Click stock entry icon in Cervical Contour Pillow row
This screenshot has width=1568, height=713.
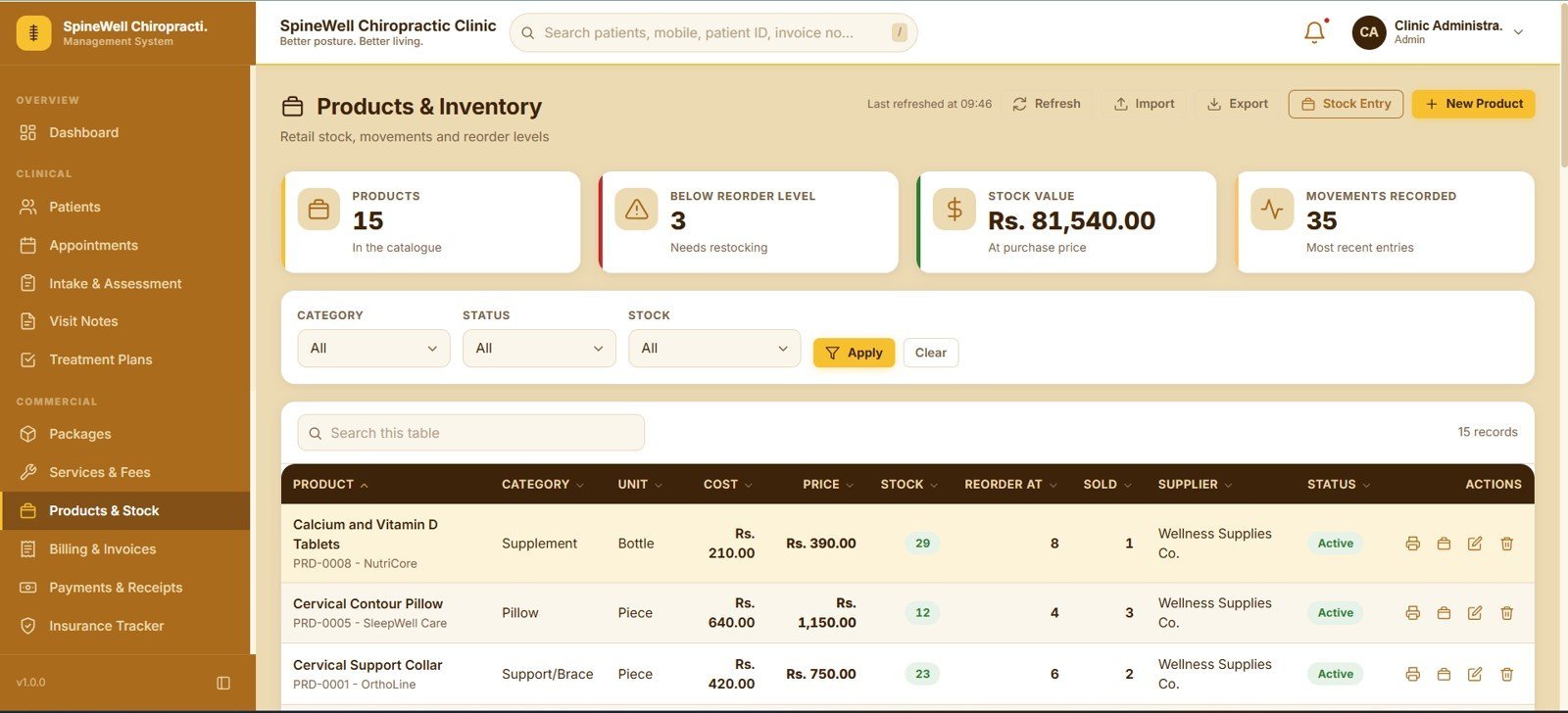point(1444,613)
